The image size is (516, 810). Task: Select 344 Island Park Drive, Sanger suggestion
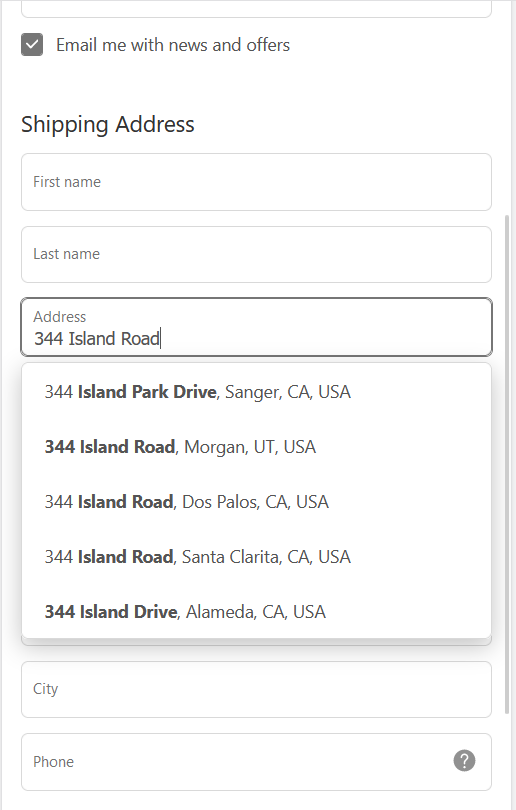[256, 392]
